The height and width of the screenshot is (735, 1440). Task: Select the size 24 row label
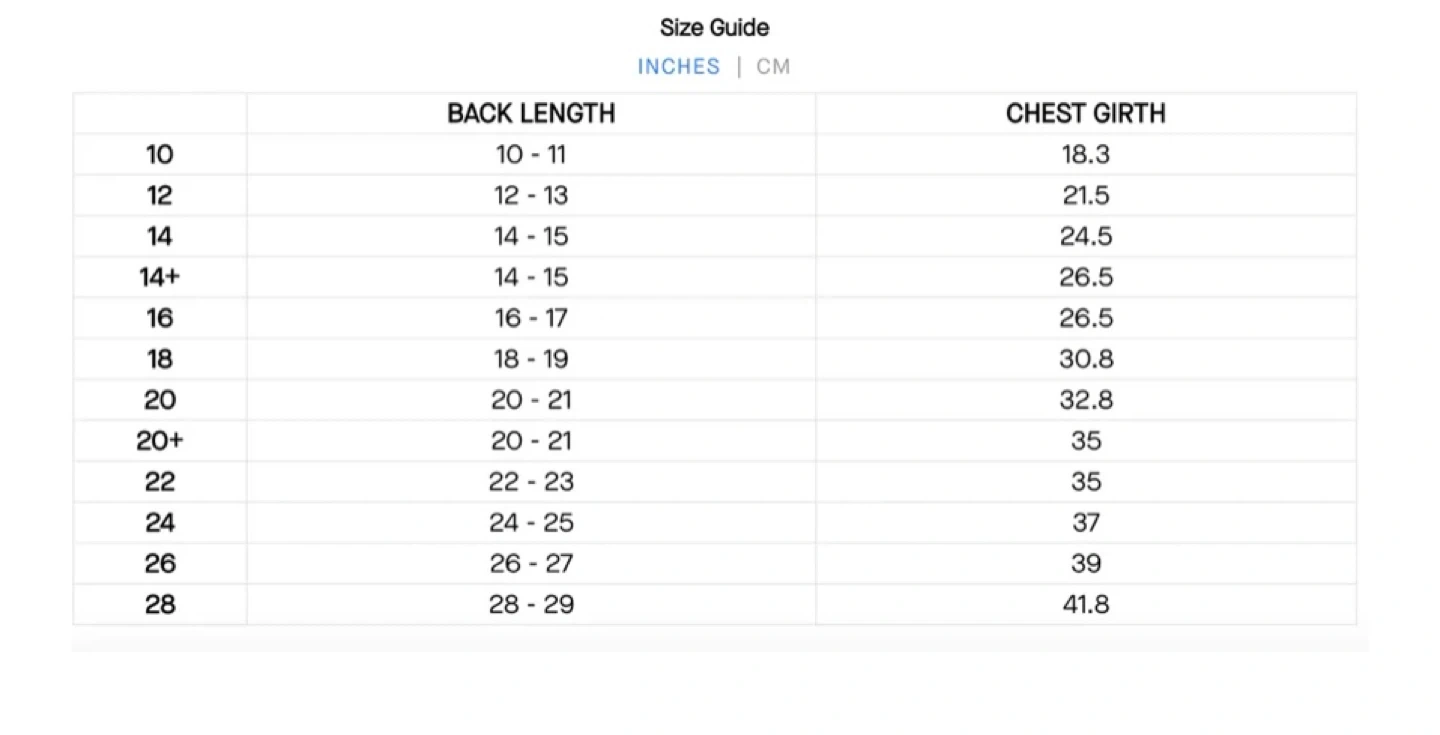[x=160, y=523]
